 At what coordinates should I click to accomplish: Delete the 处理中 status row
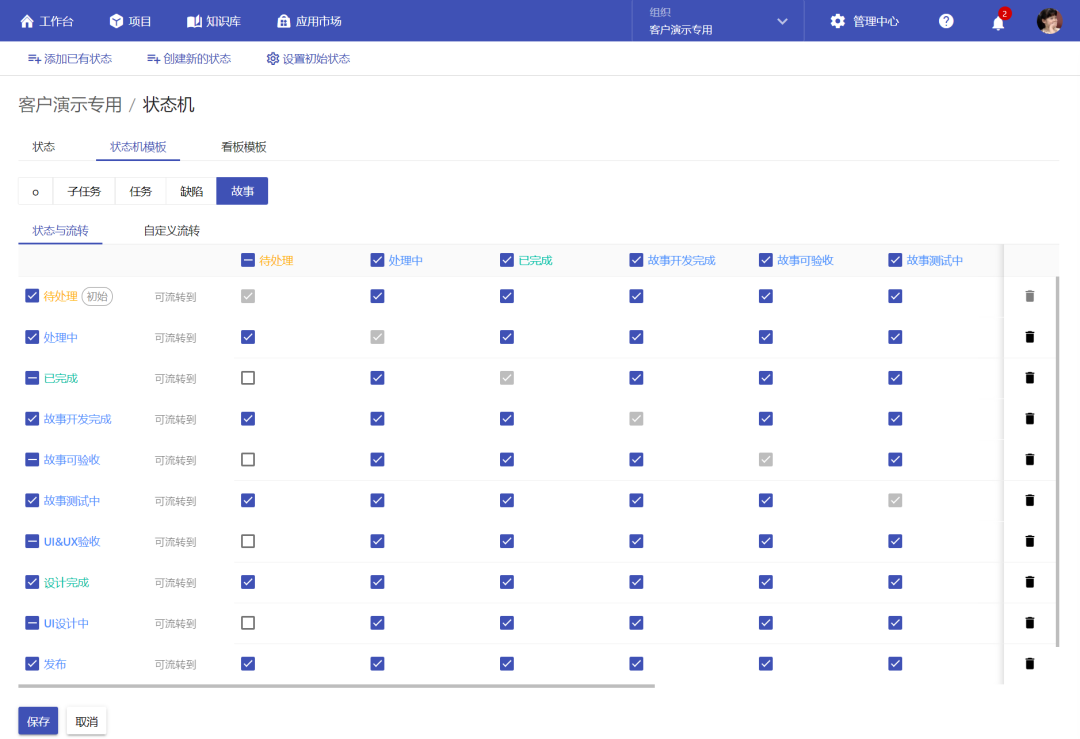tap(1030, 337)
